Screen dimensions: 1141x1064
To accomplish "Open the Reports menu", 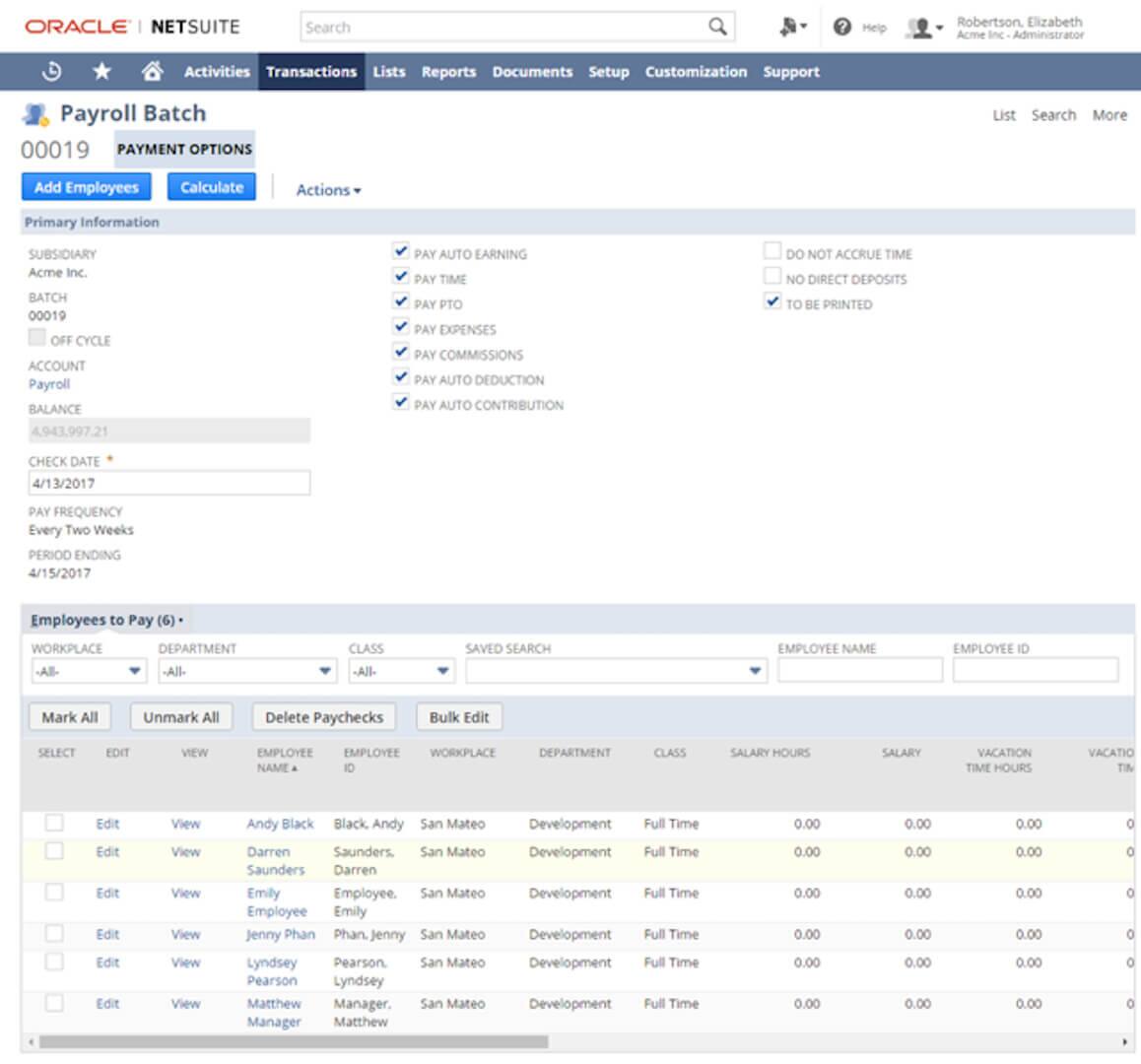I will (x=448, y=72).
